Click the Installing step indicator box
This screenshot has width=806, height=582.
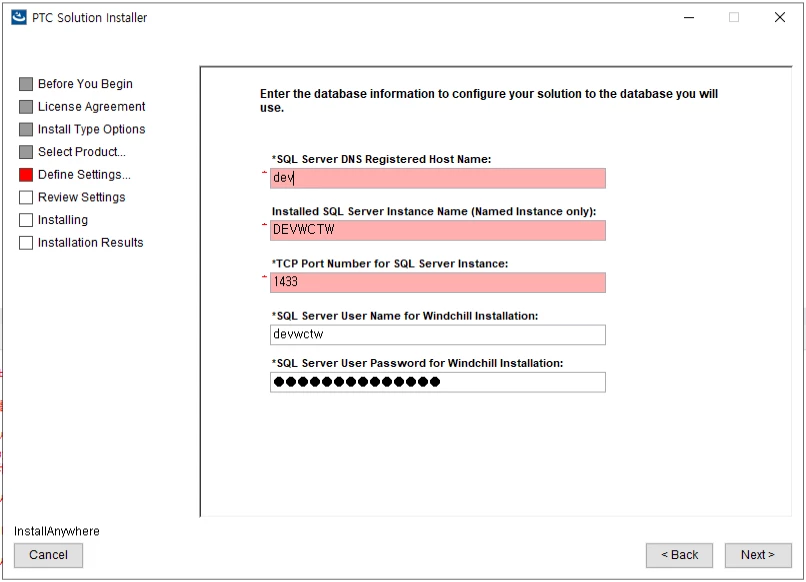click(x=26, y=220)
